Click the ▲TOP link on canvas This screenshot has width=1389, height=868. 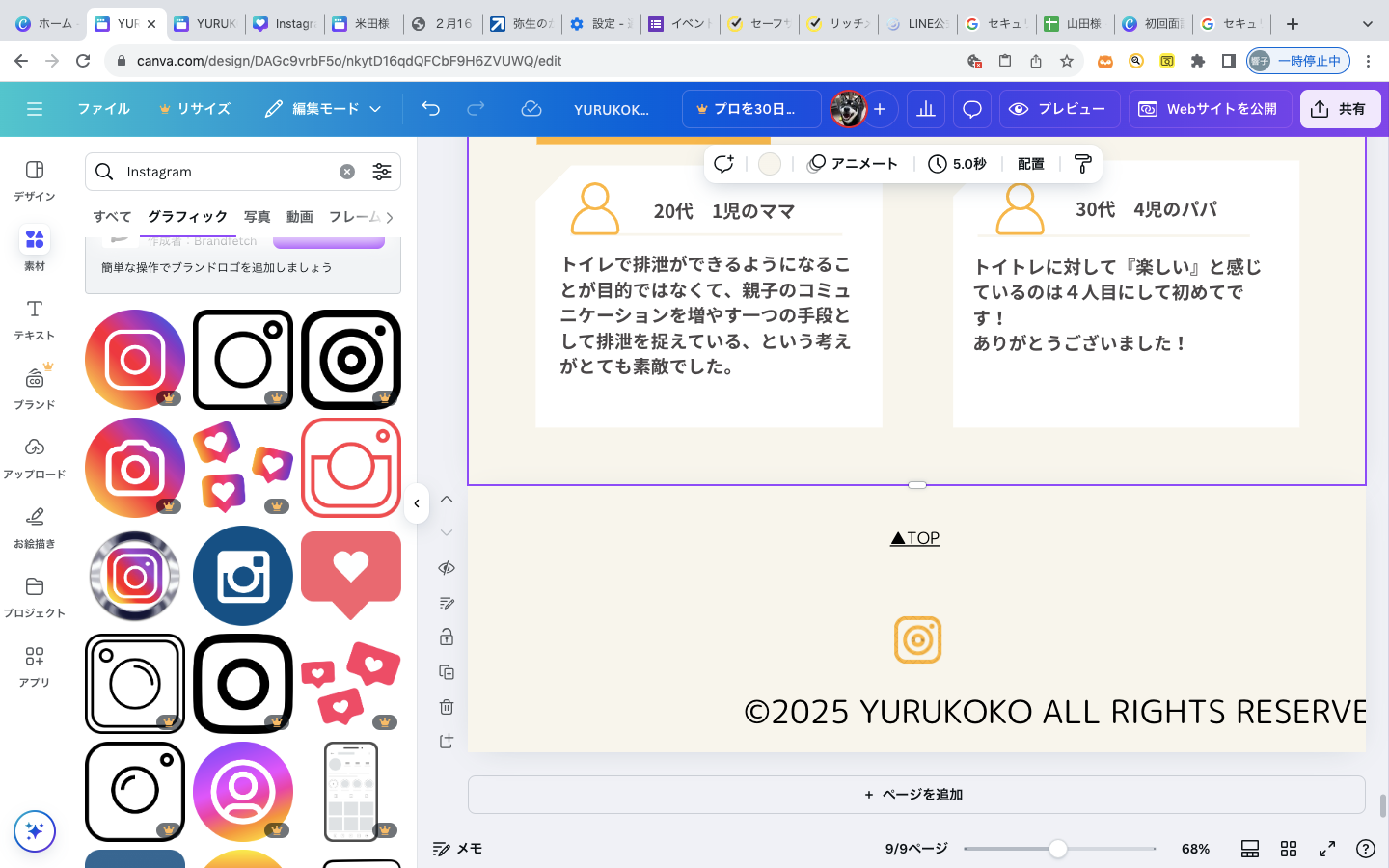coord(914,538)
